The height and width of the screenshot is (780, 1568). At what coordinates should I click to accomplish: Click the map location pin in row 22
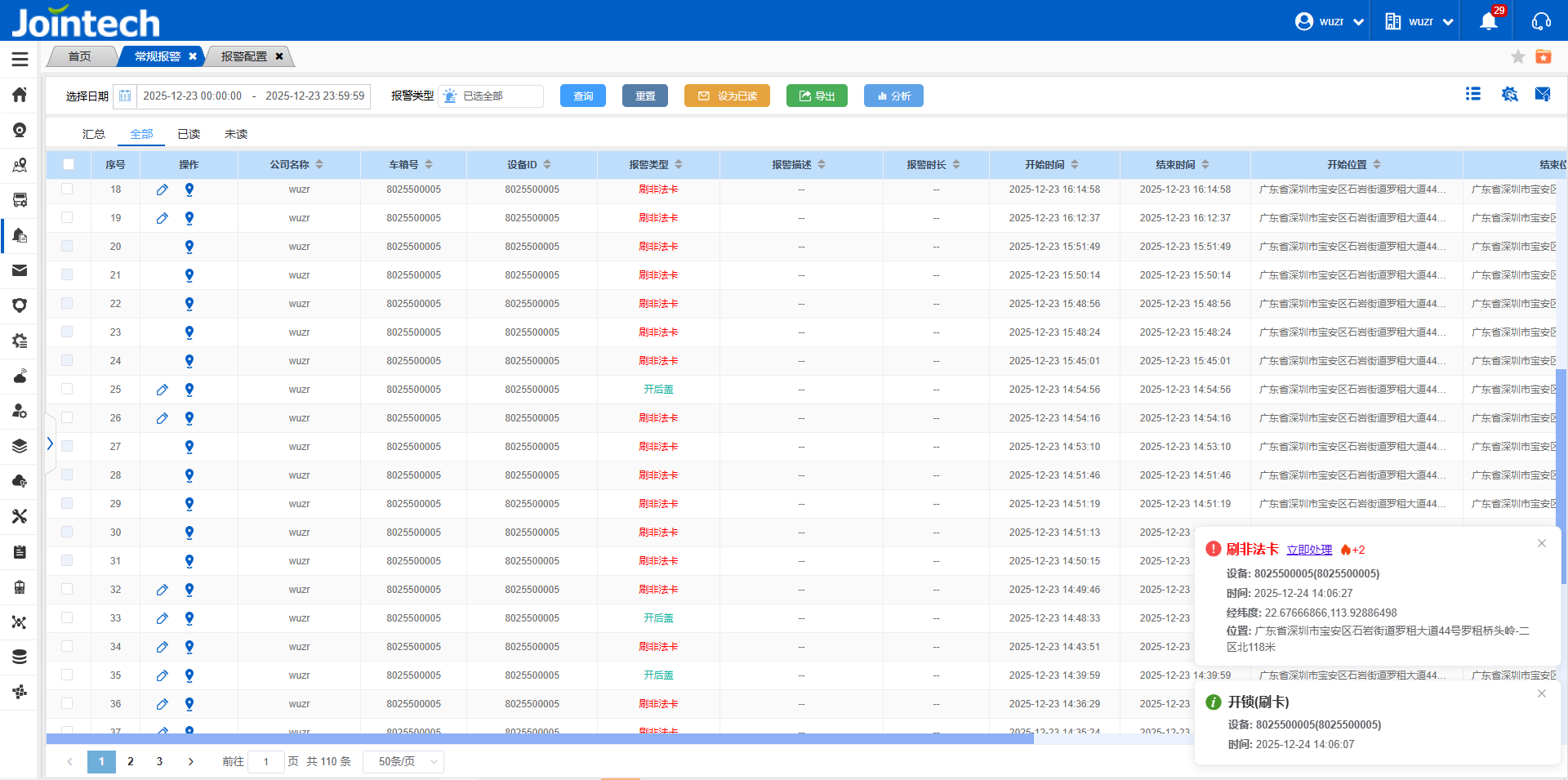click(x=189, y=304)
